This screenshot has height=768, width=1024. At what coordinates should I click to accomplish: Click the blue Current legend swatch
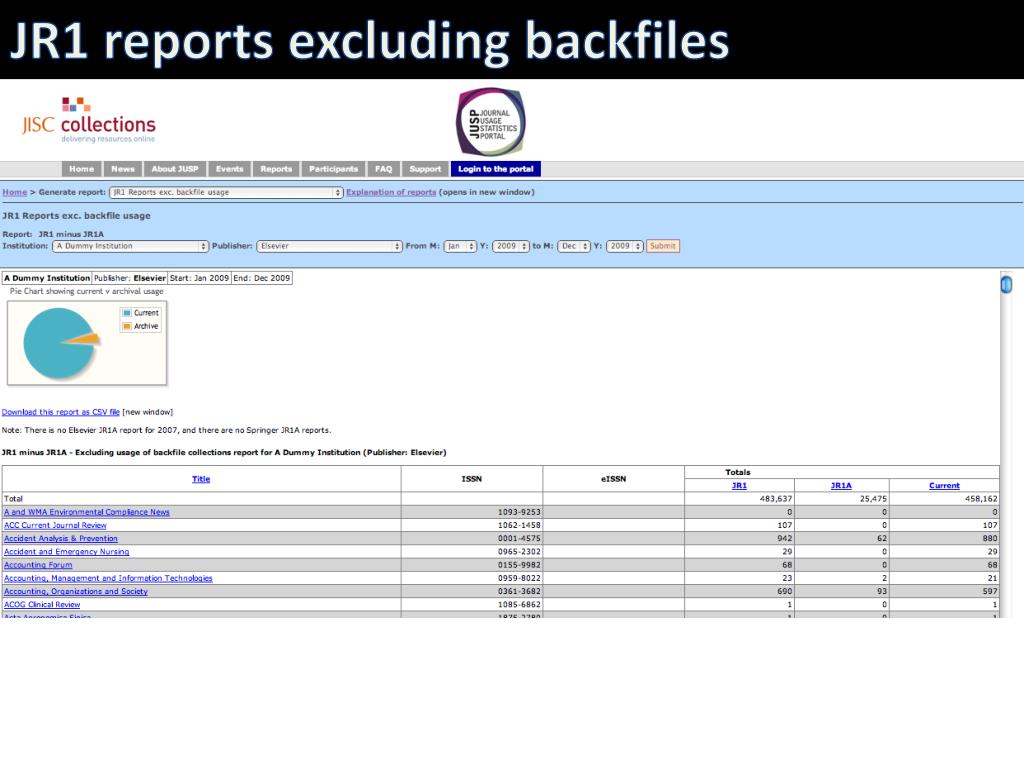pyautogui.click(x=127, y=313)
